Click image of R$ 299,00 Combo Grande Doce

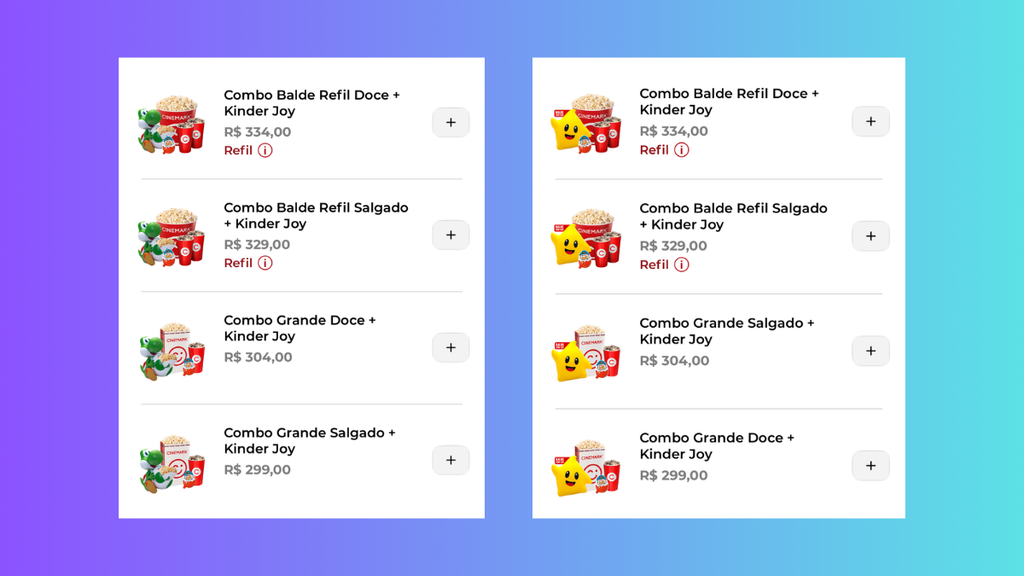[585, 467]
